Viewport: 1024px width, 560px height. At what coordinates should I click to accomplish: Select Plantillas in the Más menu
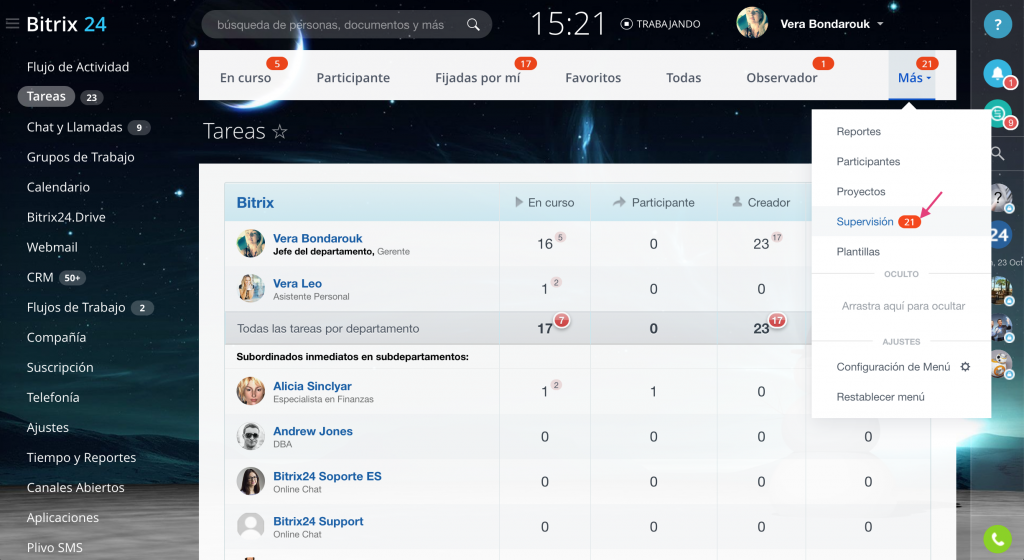tap(858, 251)
